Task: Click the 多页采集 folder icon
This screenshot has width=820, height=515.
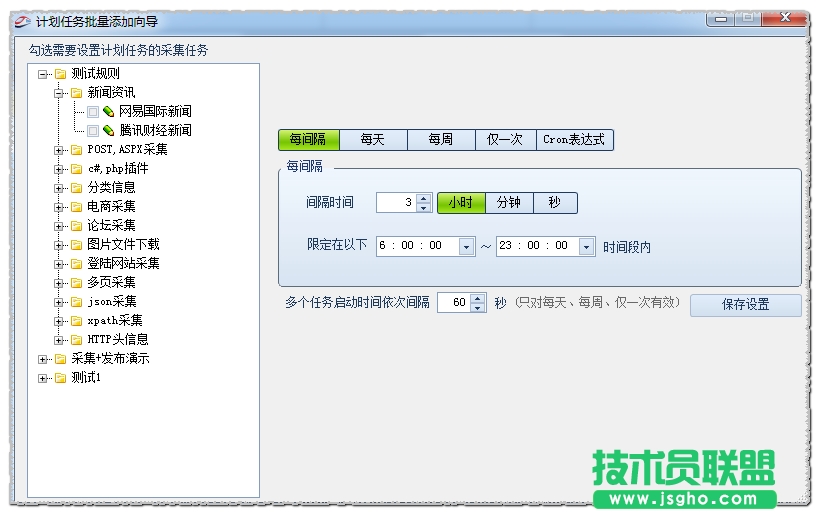Action: click(x=77, y=283)
